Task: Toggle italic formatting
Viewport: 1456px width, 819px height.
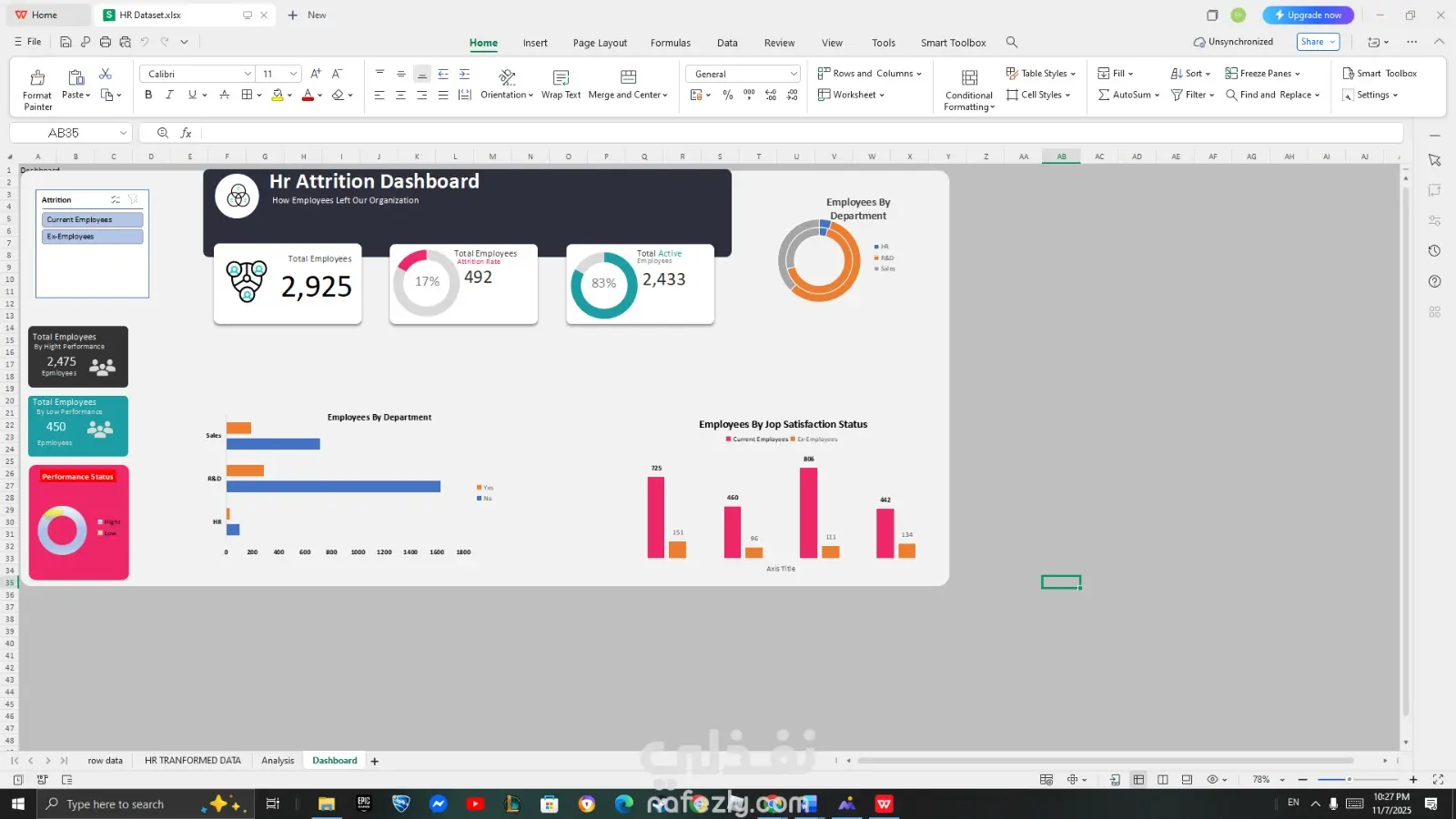Action: point(169,95)
